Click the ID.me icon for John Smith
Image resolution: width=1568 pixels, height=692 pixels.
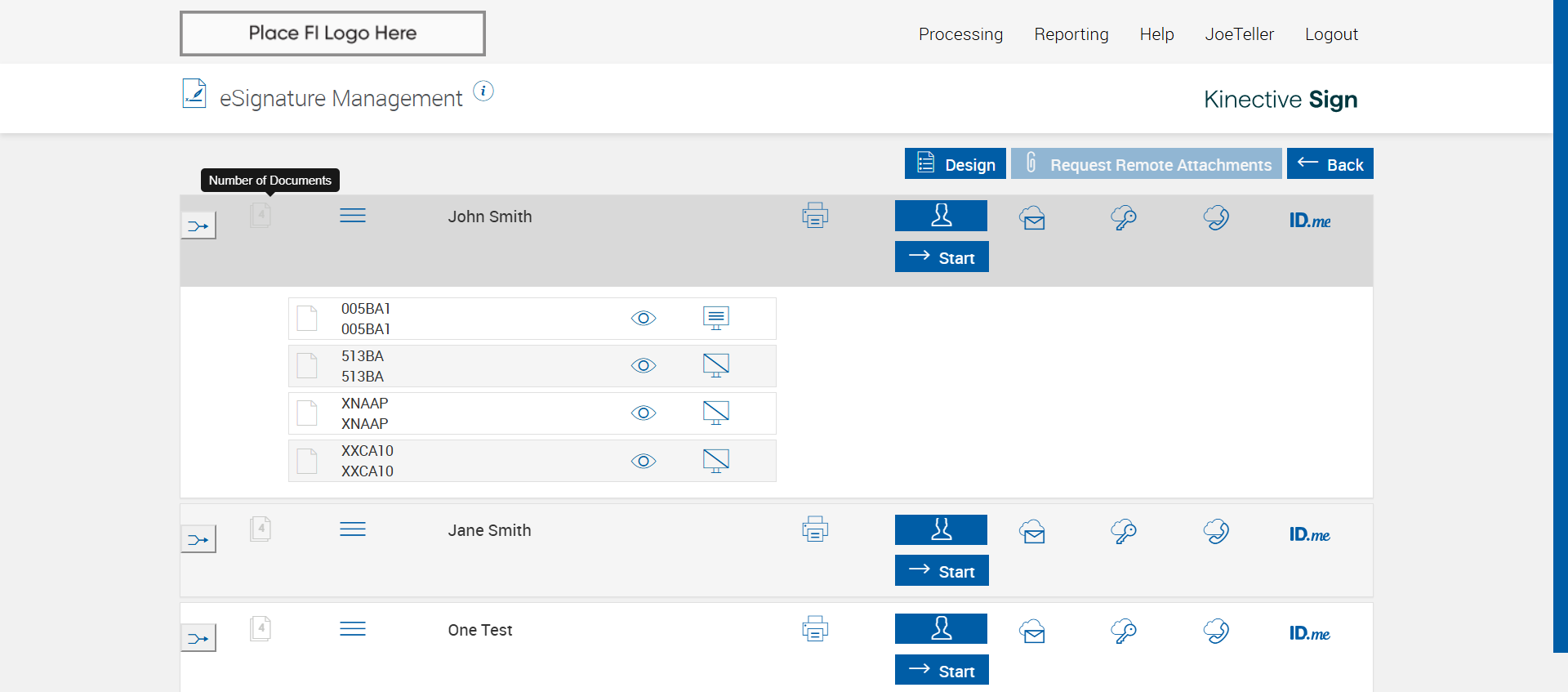point(1310,221)
